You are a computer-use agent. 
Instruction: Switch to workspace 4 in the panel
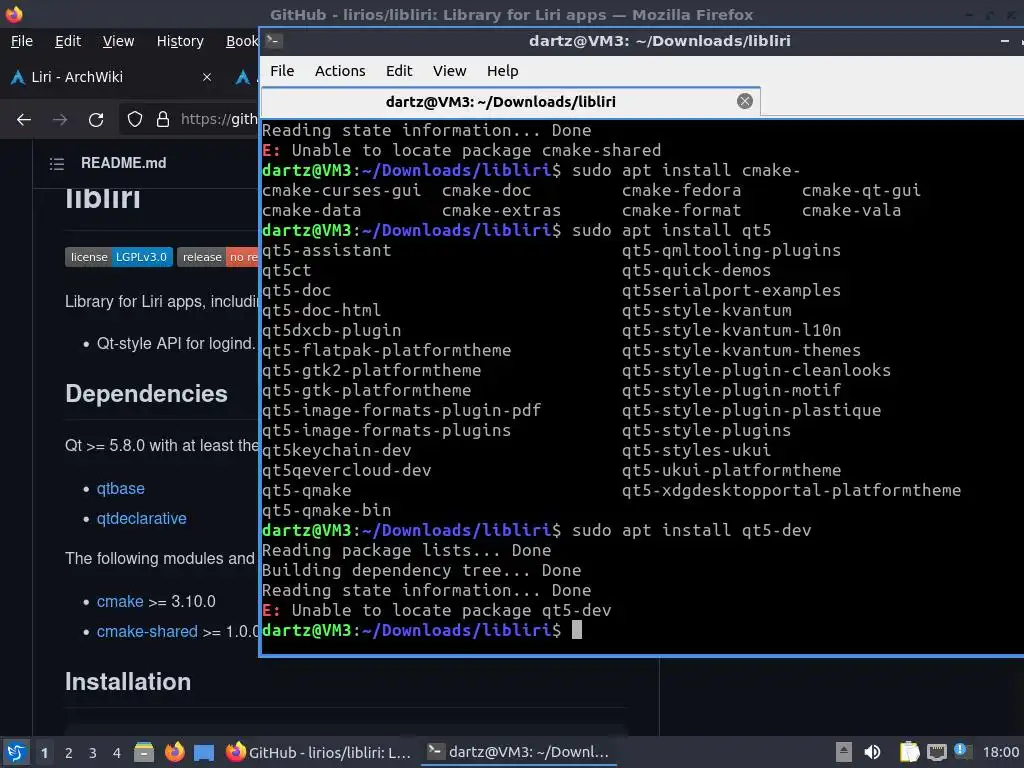click(x=117, y=753)
